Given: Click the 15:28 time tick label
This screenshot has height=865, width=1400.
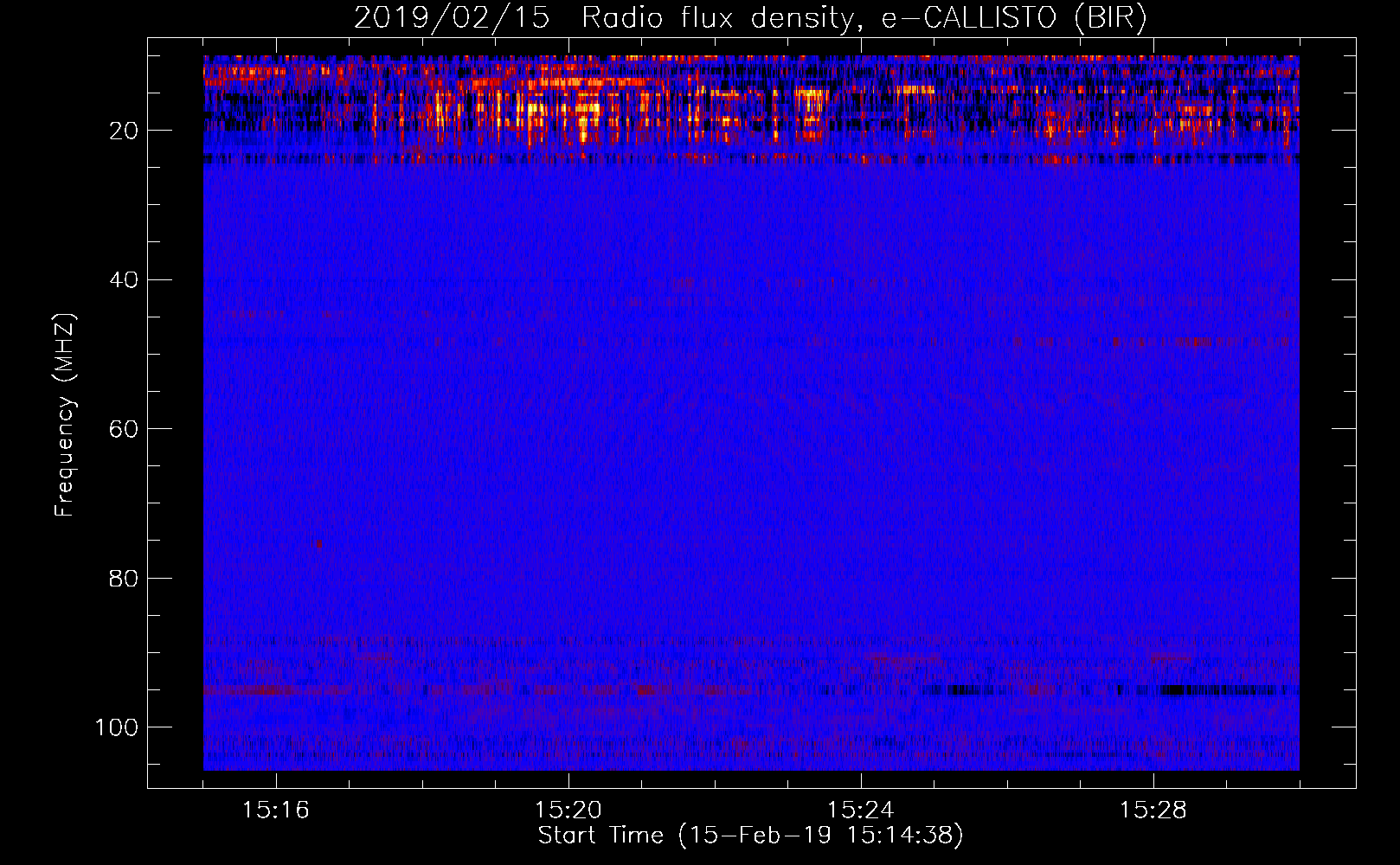Looking at the screenshot, I should click(1153, 811).
